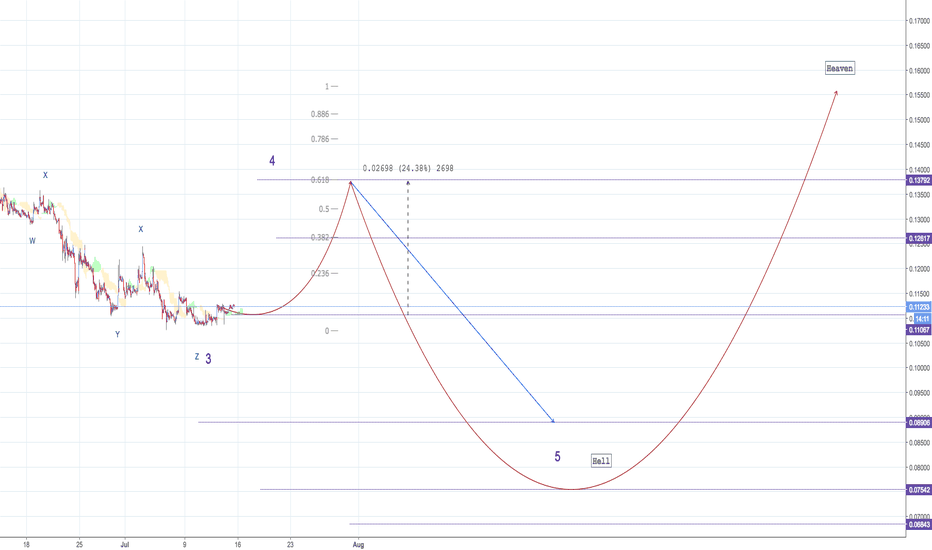Click the "Aug" marker on time axis
Image resolution: width=932 pixels, height=550 pixels.
coord(358,545)
